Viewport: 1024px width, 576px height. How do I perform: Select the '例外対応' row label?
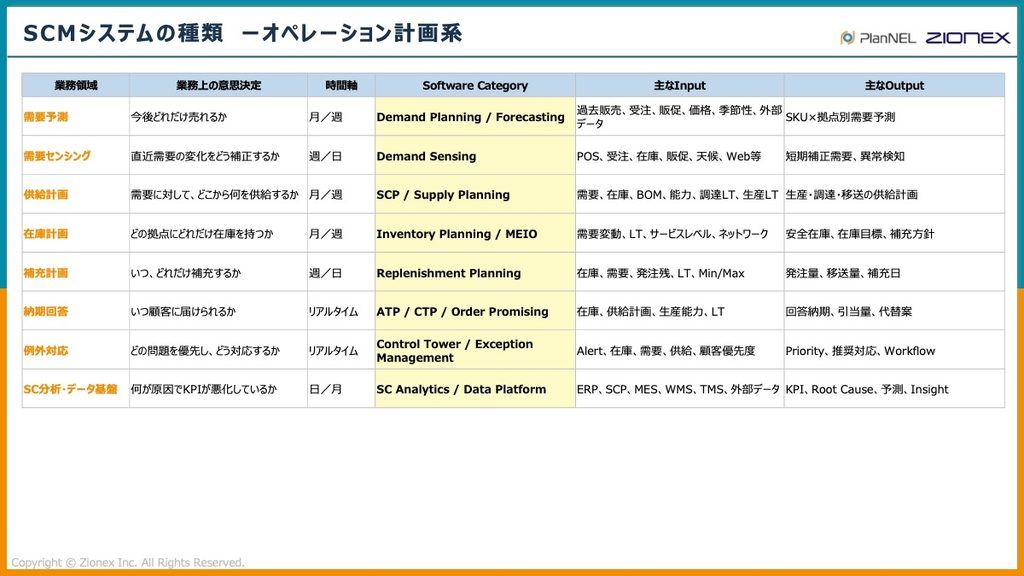(46, 351)
